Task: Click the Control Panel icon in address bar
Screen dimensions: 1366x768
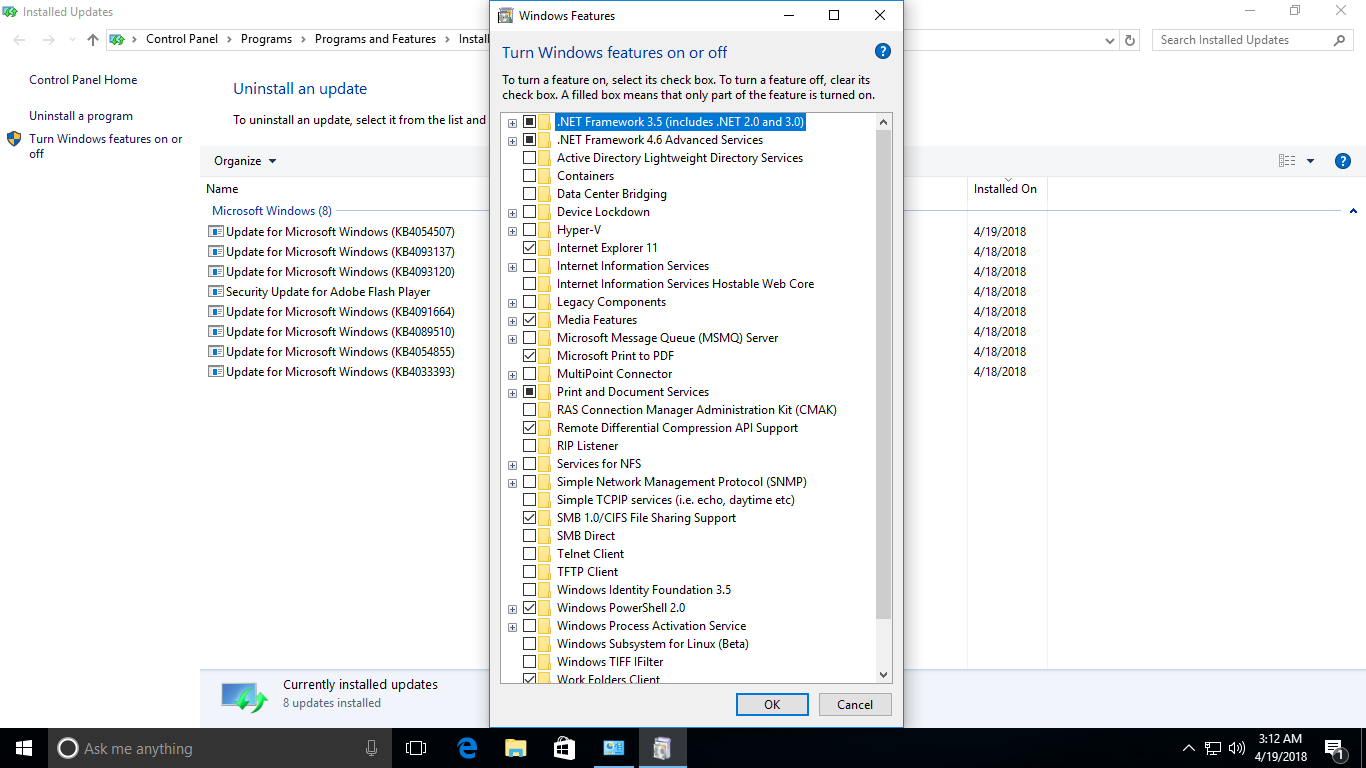Action: click(x=117, y=40)
